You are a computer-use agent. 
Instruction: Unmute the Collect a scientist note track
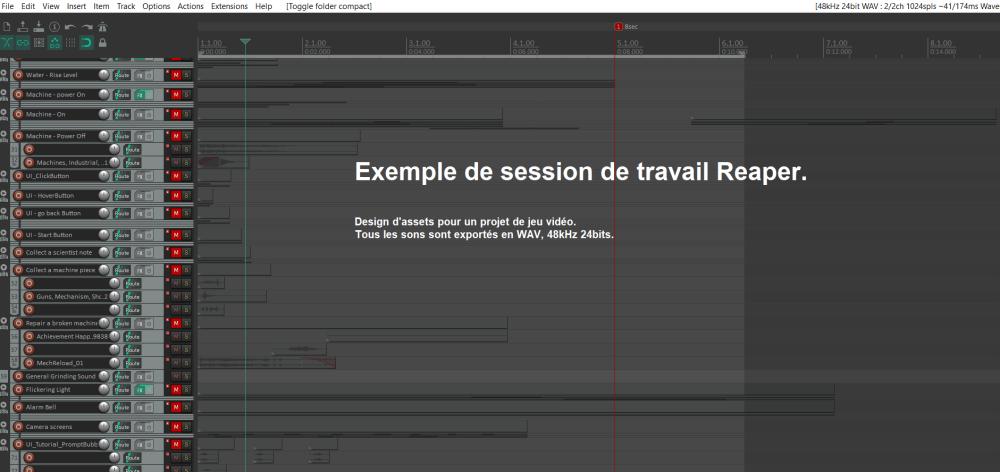(176, 252)
